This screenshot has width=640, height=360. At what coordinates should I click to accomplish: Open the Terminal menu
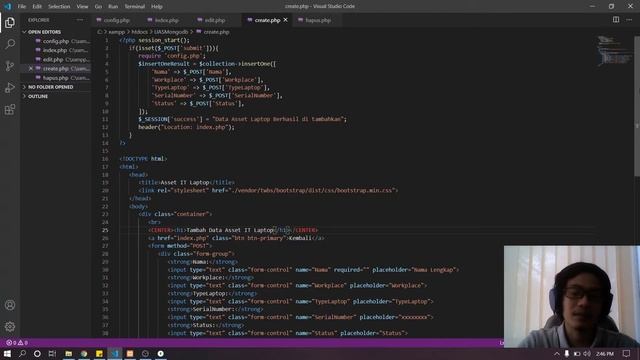(135, 7)
